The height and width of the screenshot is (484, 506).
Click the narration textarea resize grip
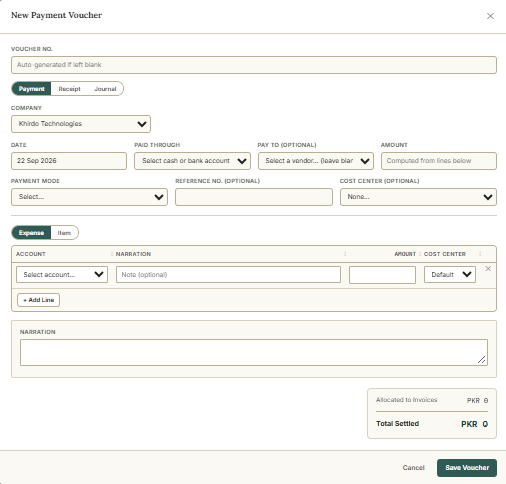click(x=481, y=360)
